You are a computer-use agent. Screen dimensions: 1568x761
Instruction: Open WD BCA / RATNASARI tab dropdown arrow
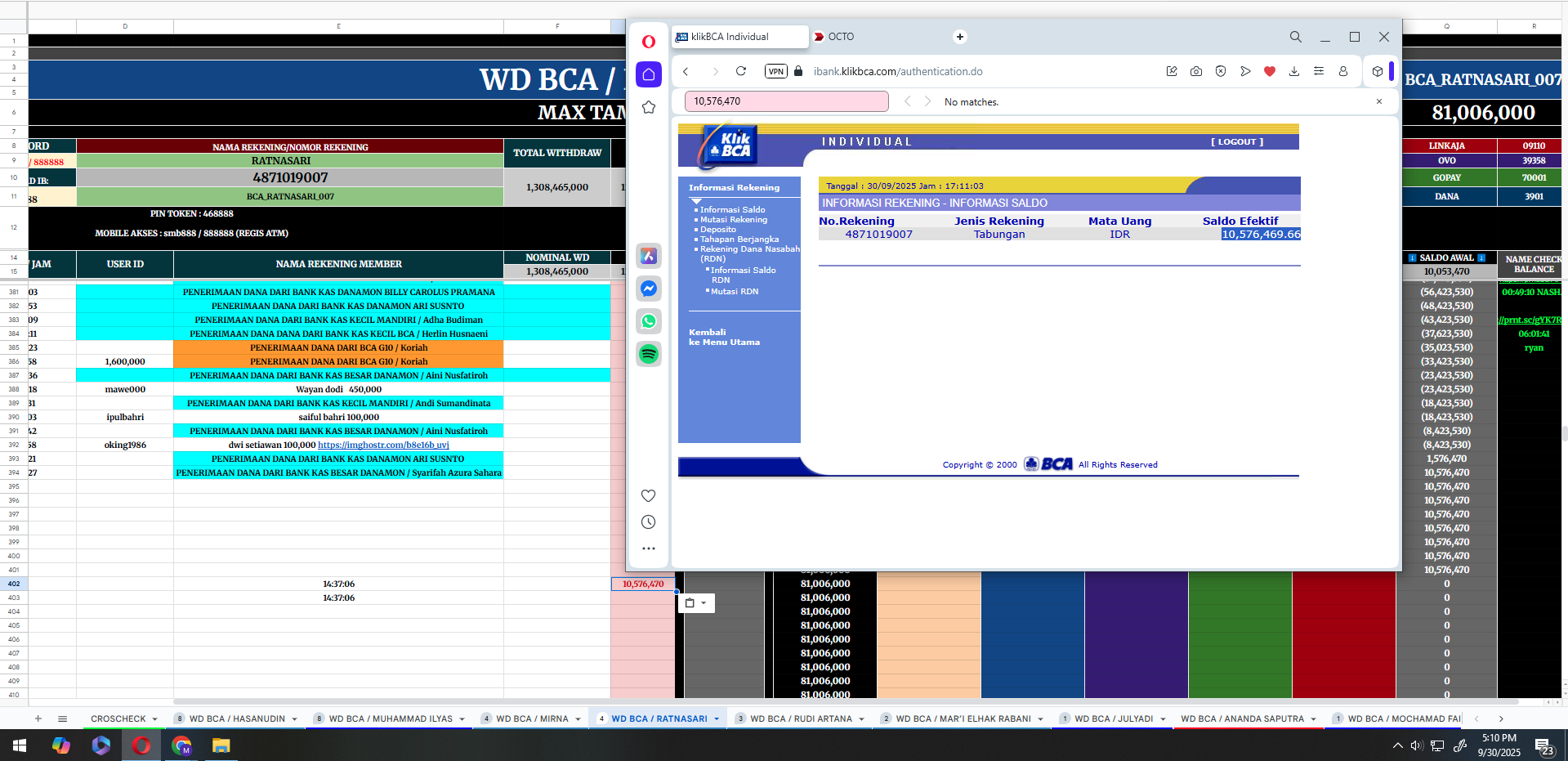click(717, 719)
